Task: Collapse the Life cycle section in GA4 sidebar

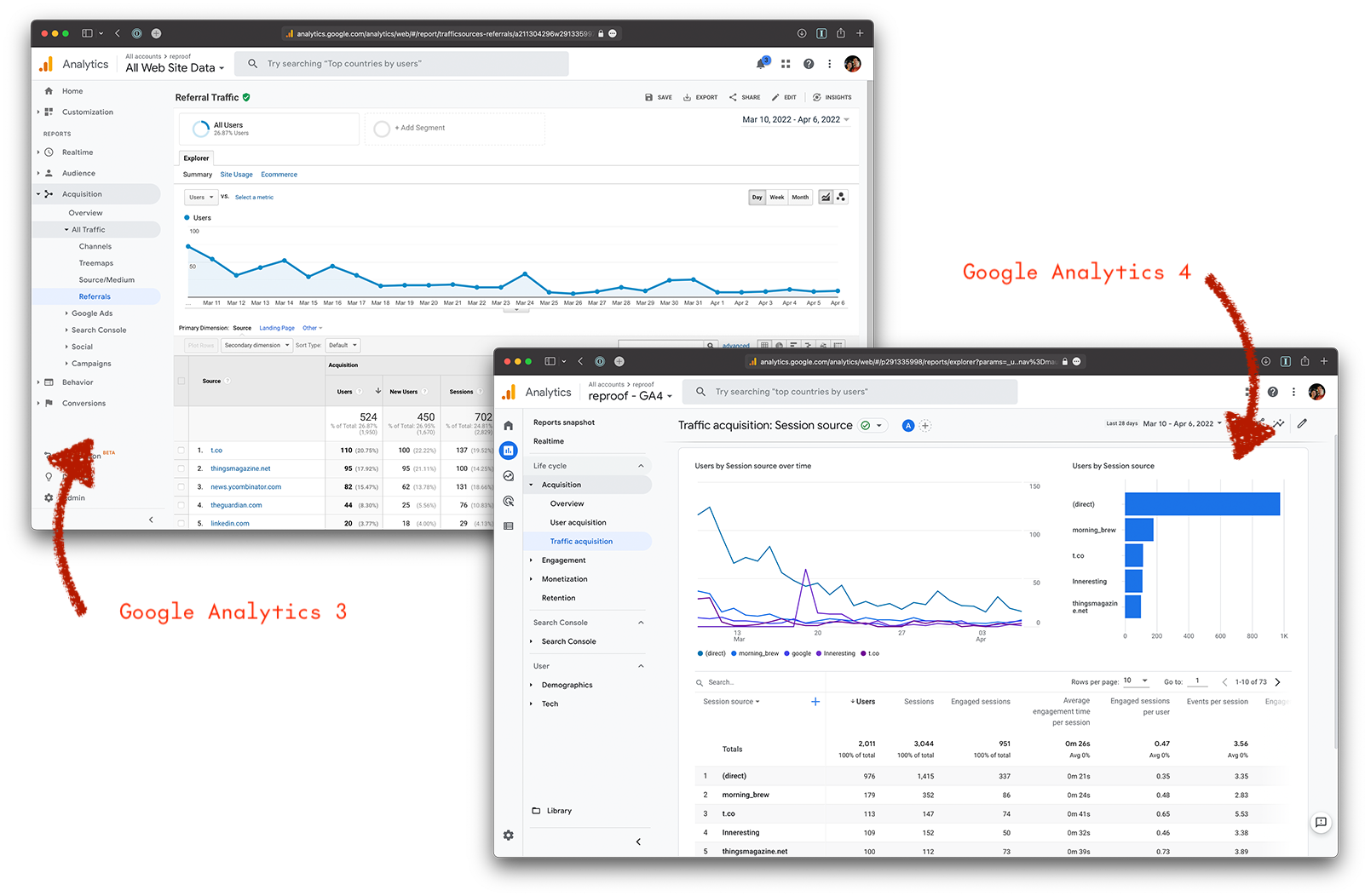Action: tap(641, 466)
